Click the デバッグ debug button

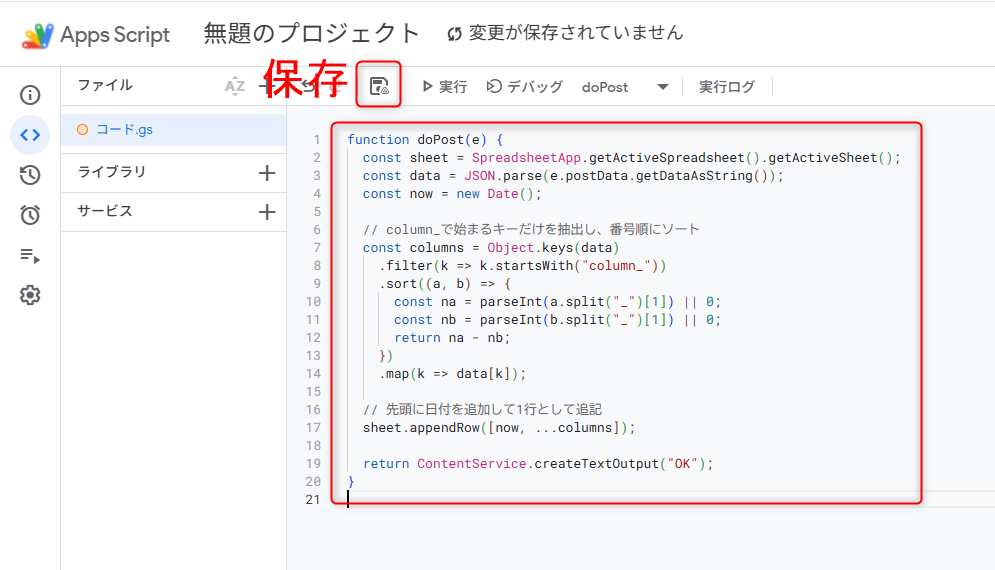525,87
